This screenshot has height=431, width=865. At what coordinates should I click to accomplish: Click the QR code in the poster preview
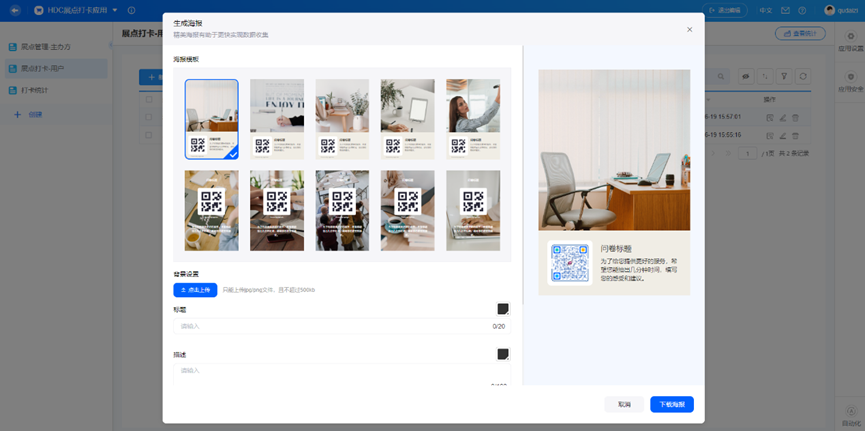(x=570, y=263)
